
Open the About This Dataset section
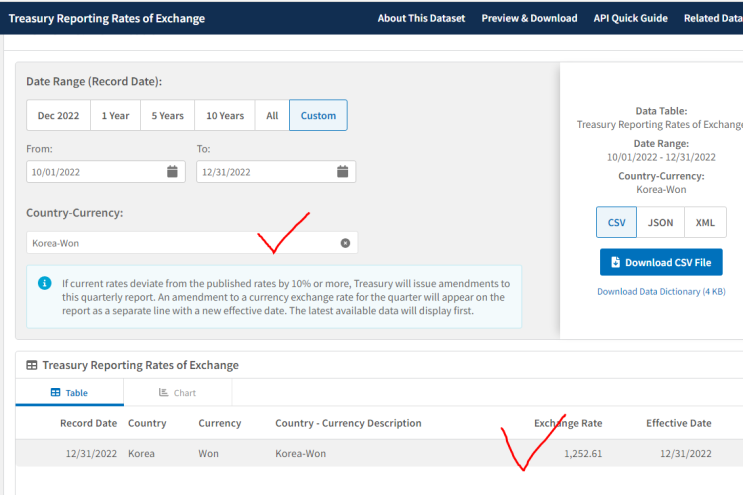(421, 18)
